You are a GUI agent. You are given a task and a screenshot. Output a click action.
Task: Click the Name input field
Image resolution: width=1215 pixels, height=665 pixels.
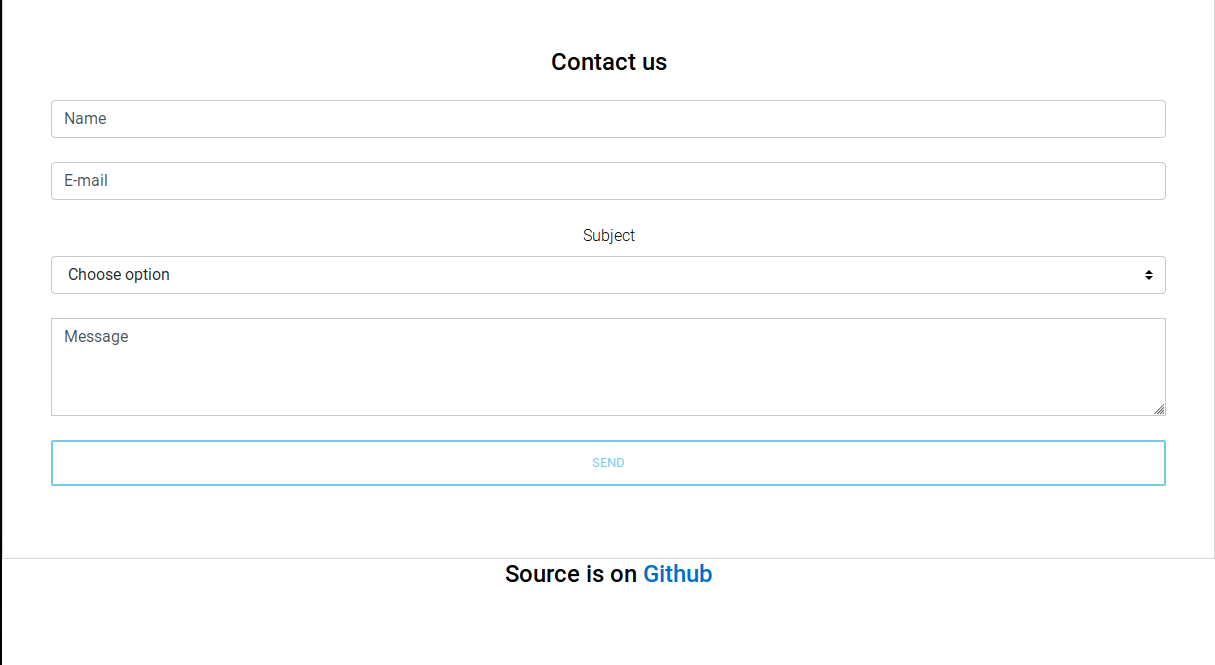[608, 119]
